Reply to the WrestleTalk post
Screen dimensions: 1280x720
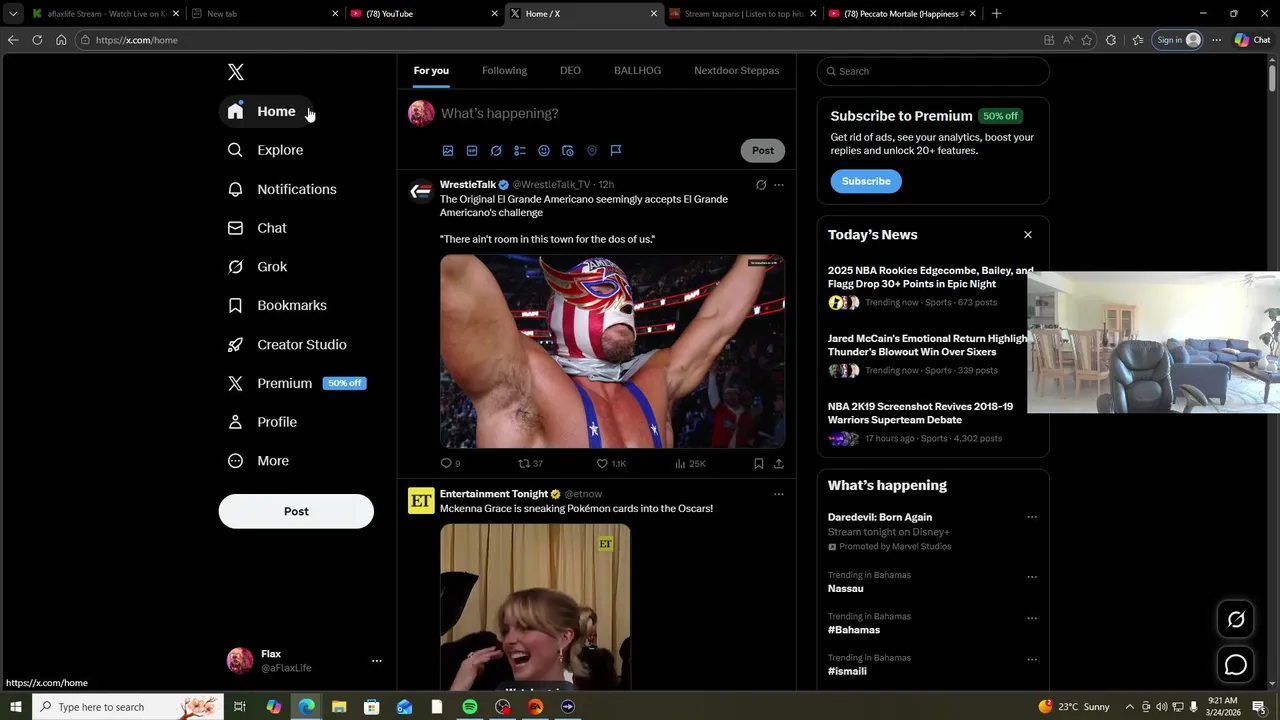450,464
